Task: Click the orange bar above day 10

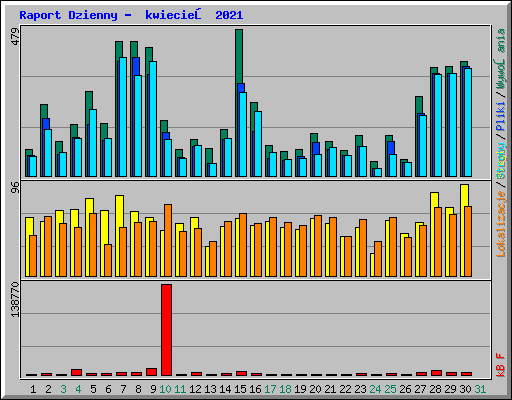Action: coord(168,240)
